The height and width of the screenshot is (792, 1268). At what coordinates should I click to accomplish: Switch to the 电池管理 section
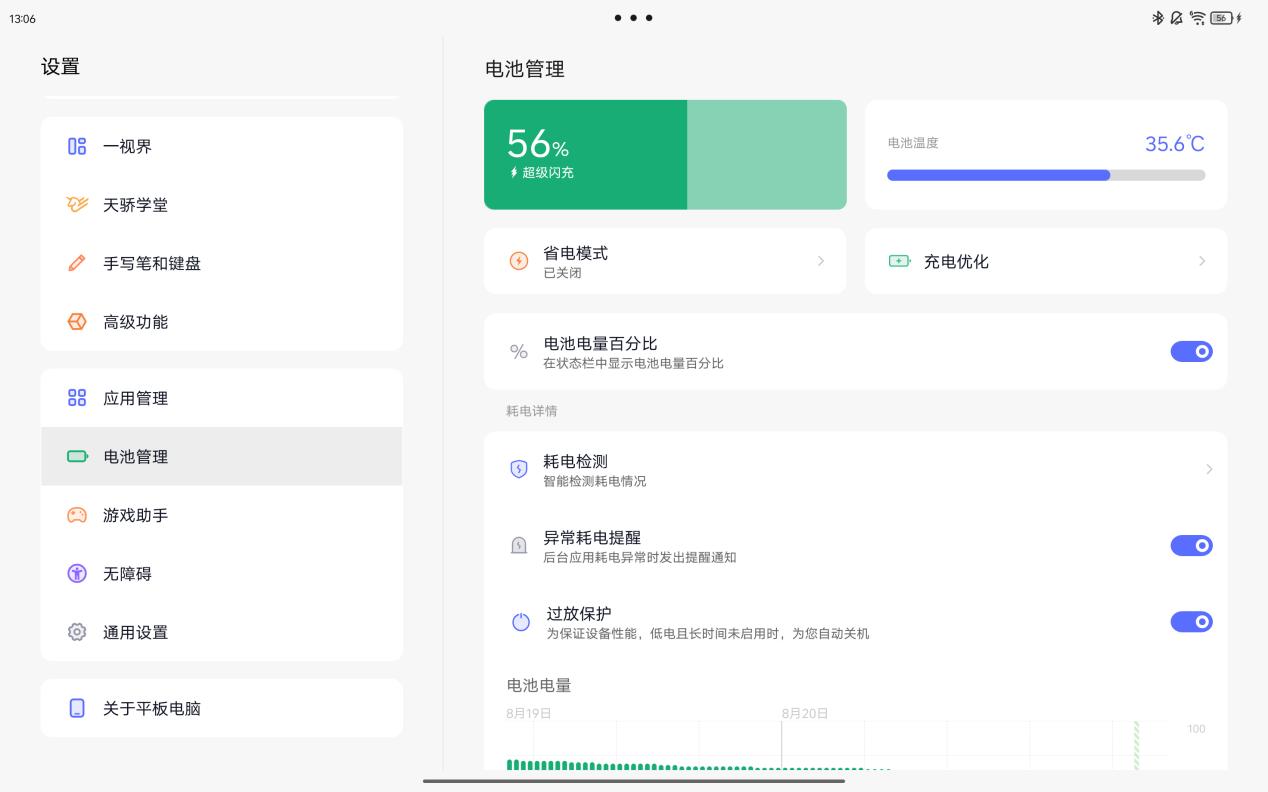[135, 456]
